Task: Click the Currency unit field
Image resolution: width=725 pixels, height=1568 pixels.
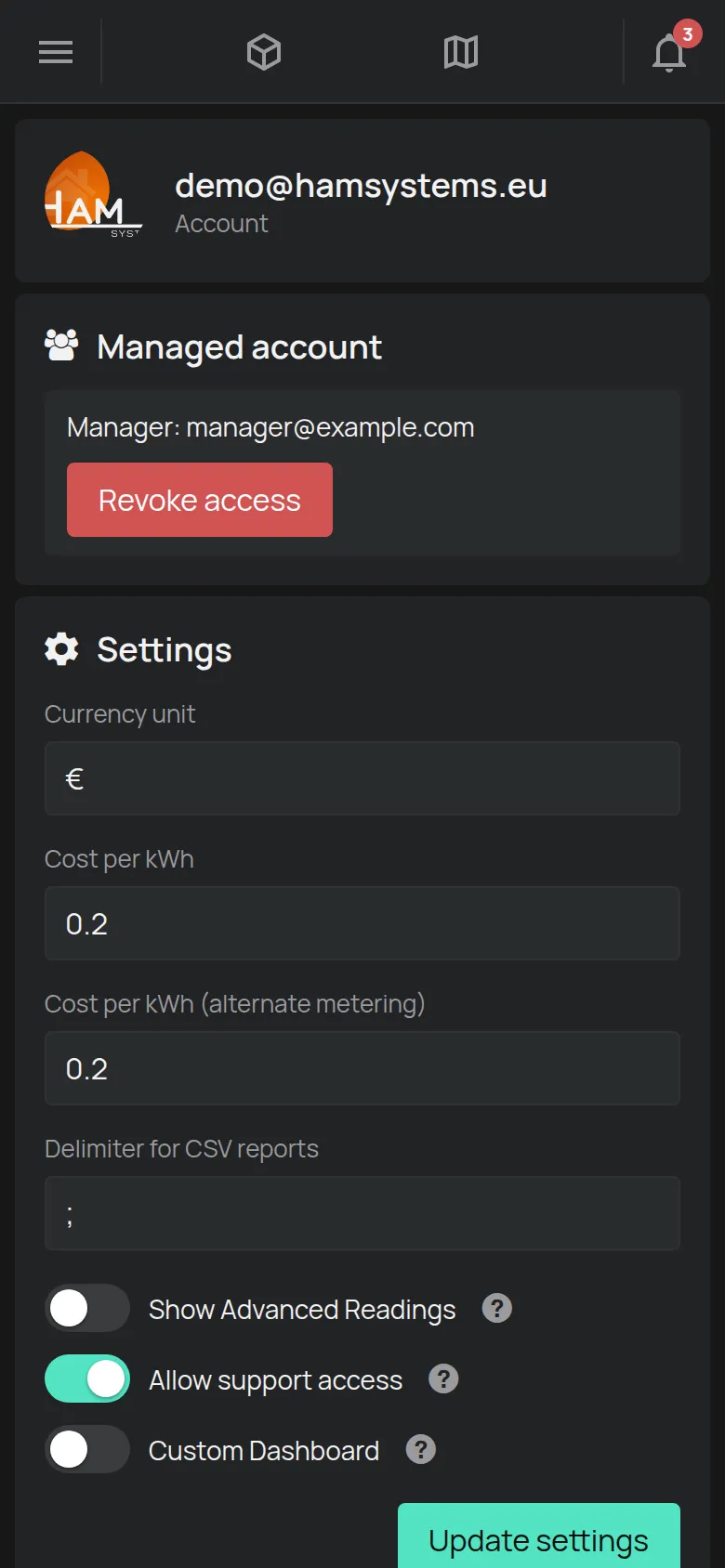Action: pos(362,778)
